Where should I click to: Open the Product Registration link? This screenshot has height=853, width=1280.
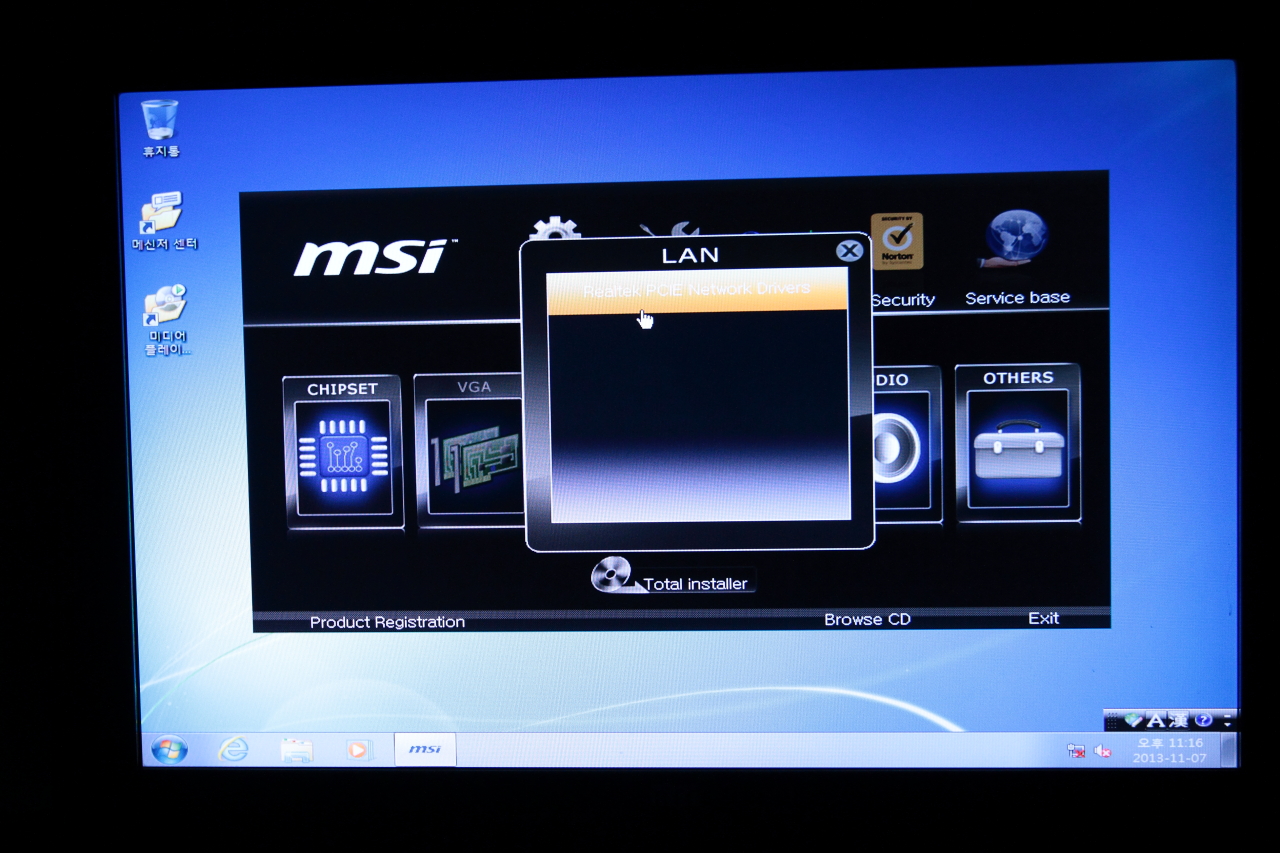387,622
